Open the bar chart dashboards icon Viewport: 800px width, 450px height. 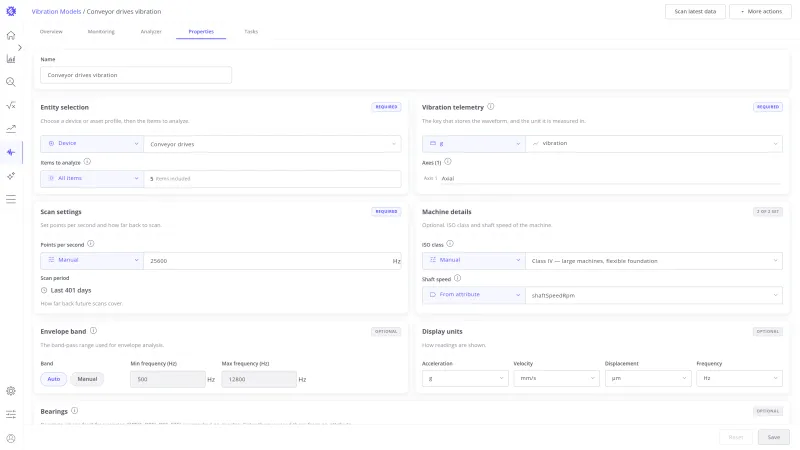pos(11,59)
